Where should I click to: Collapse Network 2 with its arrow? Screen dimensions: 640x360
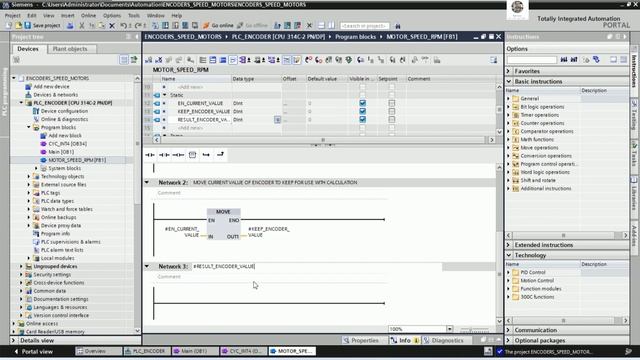pos(147,182)
